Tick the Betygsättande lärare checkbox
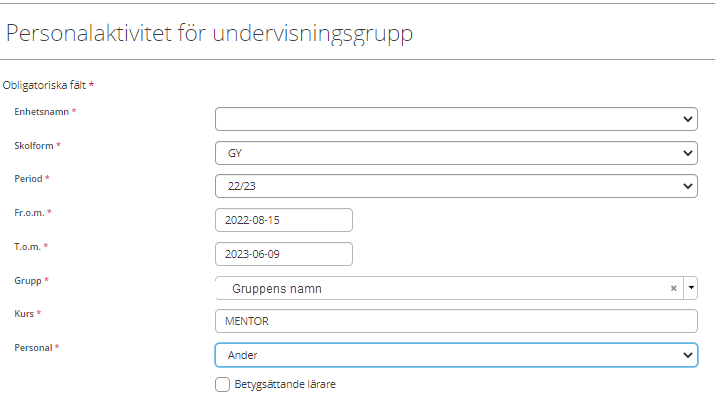Viewport: 715px width, 401px height. pyautogui.click(x=223, y=385)
